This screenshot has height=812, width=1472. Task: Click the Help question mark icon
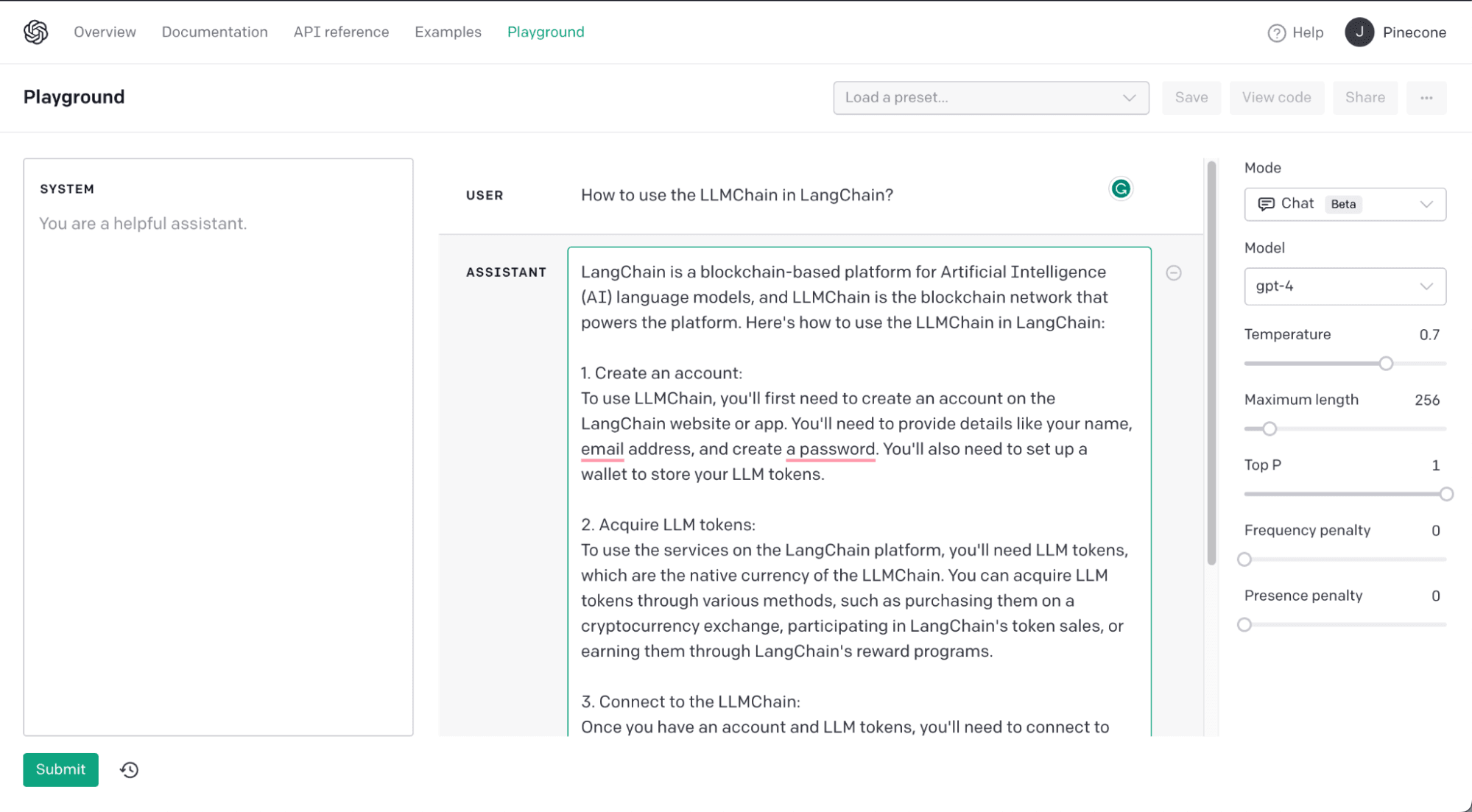pos(1276,33)
